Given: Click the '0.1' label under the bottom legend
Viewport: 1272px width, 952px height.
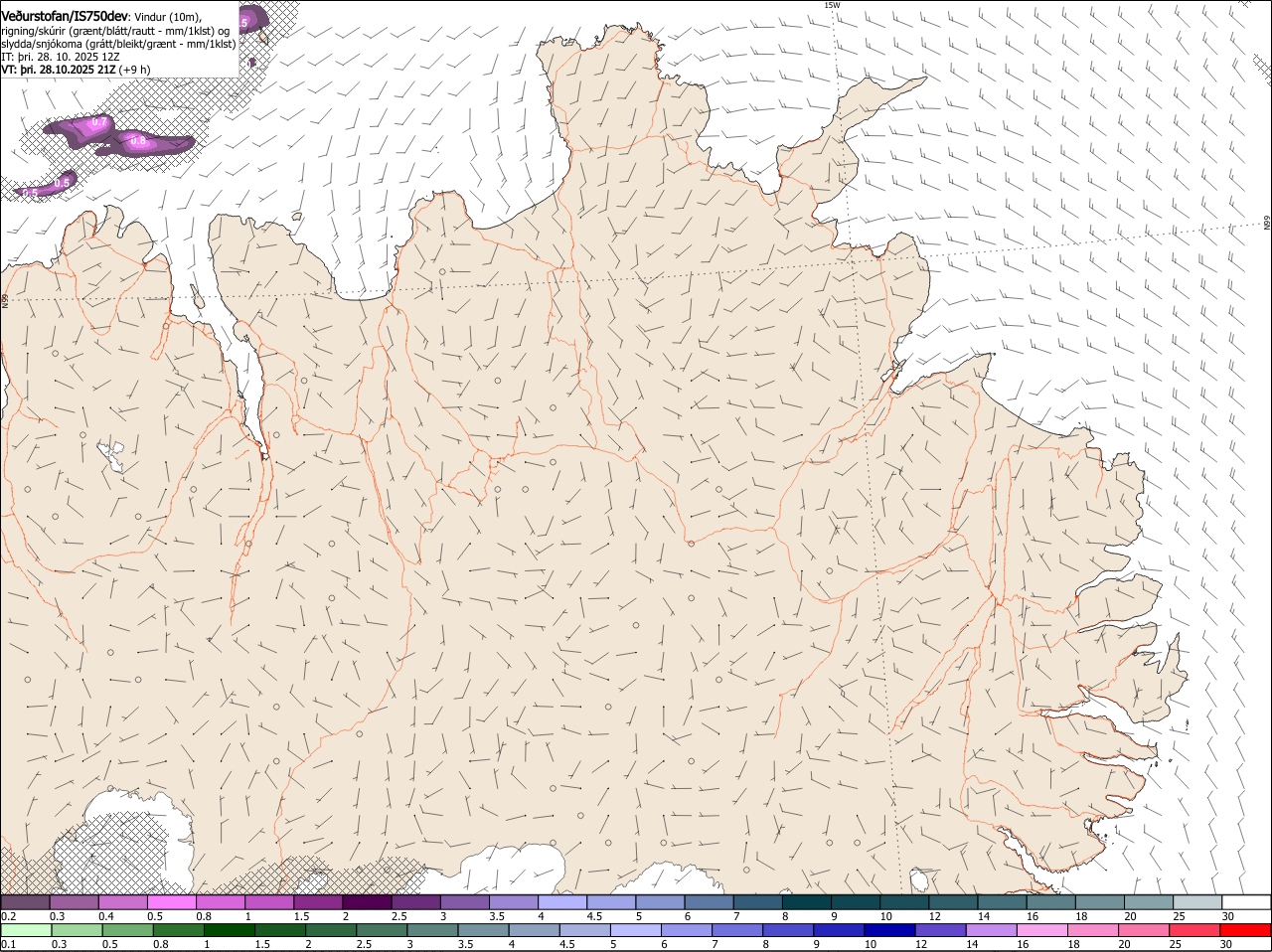Looking at the screenshot, I should point(8,944).
